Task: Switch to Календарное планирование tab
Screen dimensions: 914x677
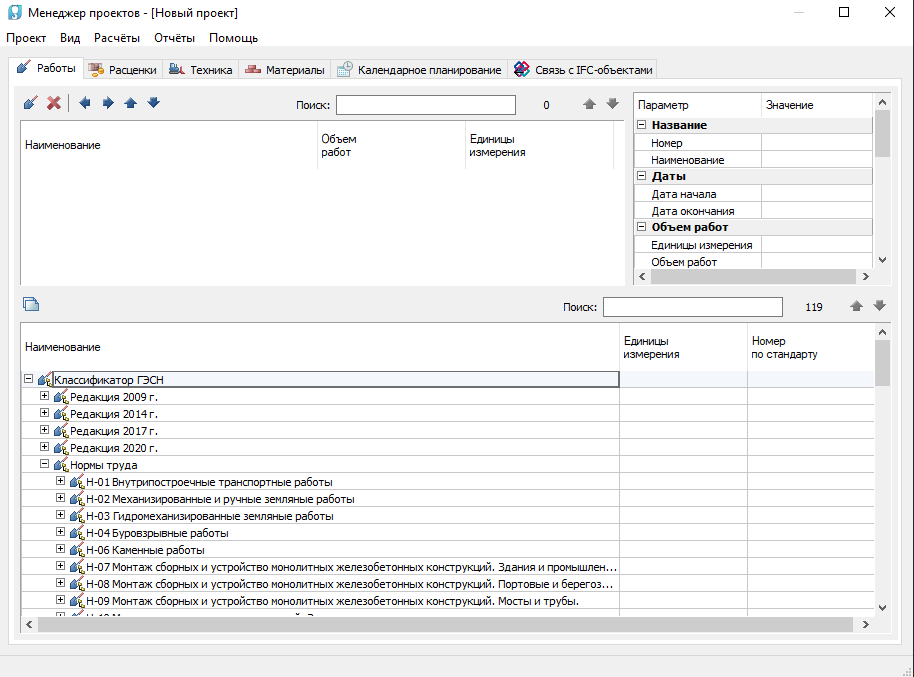Action: (419, 70)
